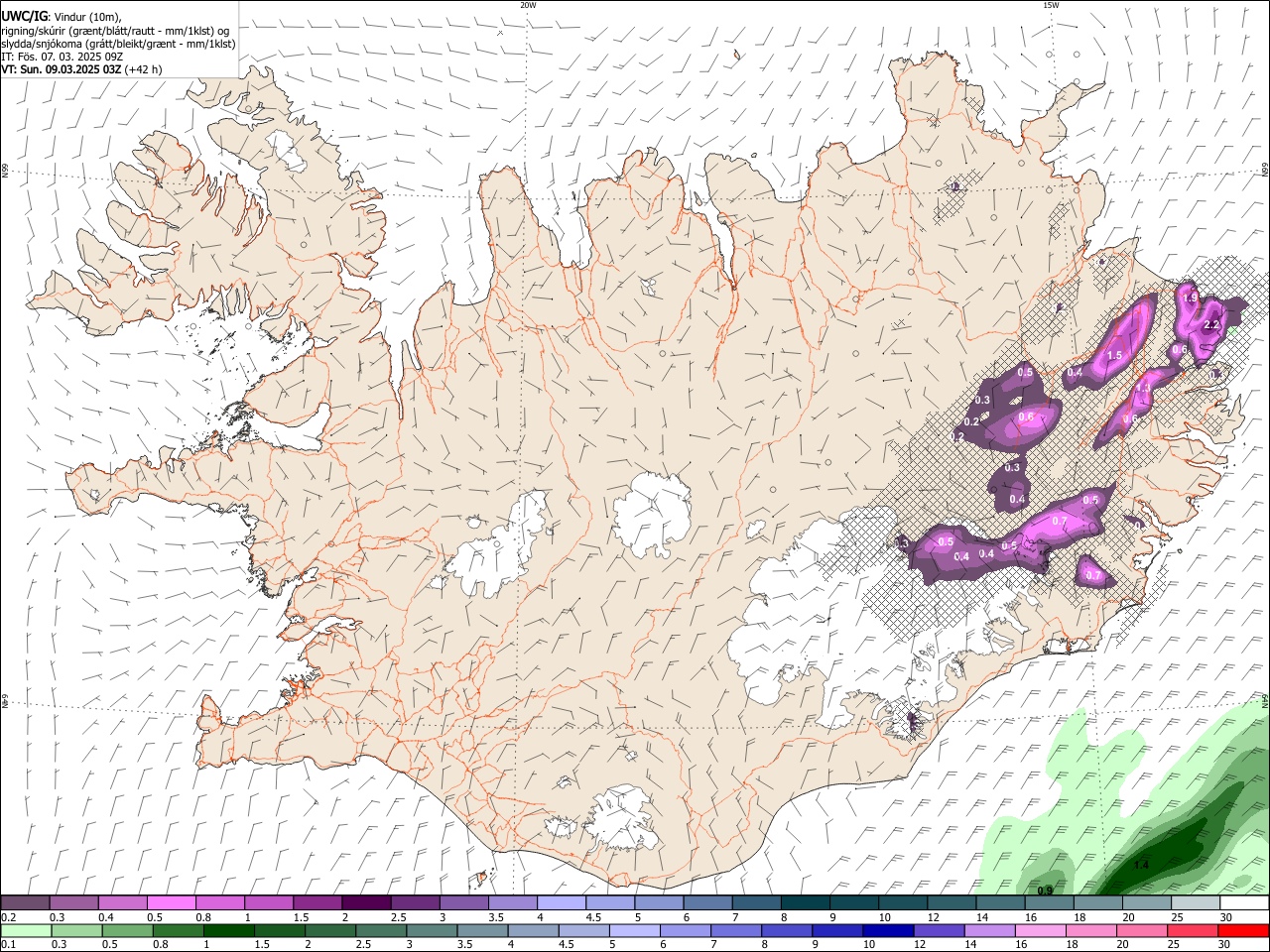Click the '1.5' snowfall value on the map
This screenshot has height=952, width=1270.
point(1114,355)
